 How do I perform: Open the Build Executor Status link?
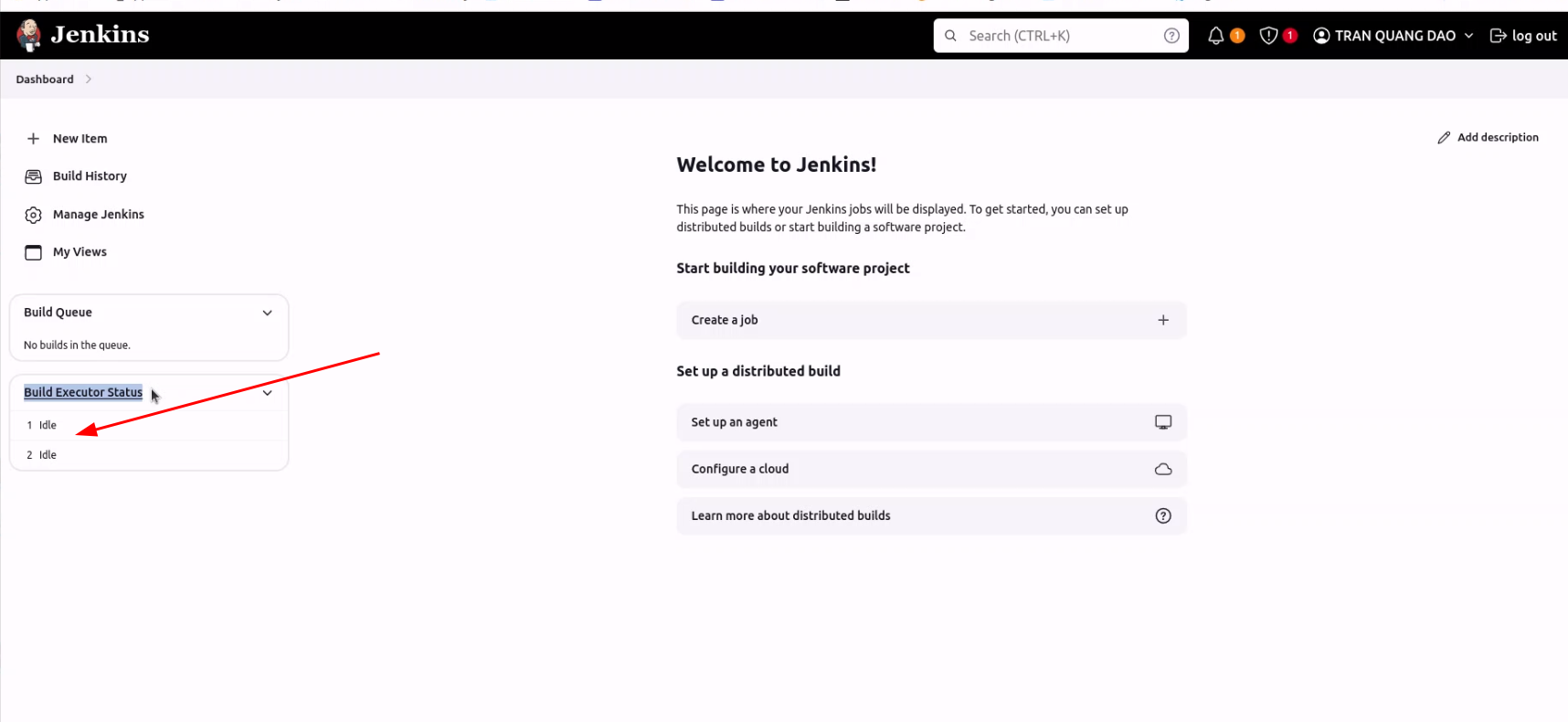pos(83,392)
